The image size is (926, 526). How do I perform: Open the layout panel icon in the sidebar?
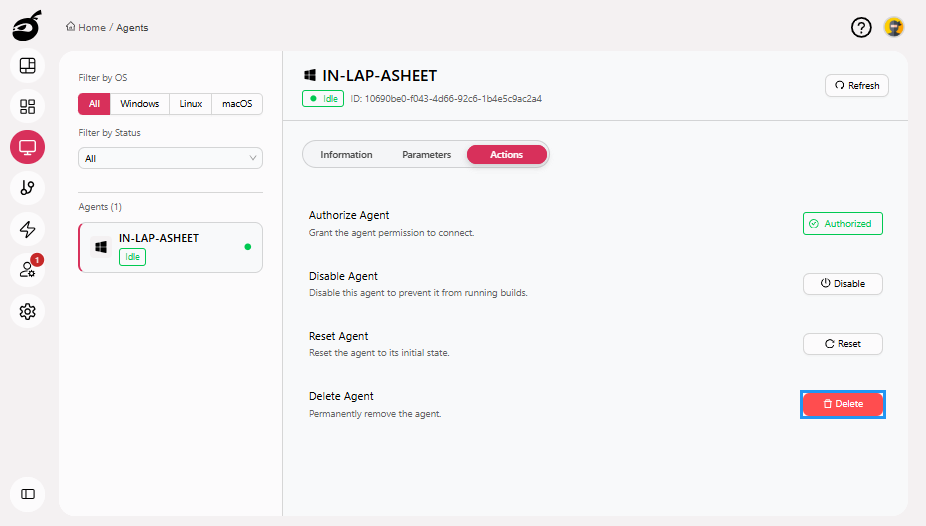coord(27,66)
